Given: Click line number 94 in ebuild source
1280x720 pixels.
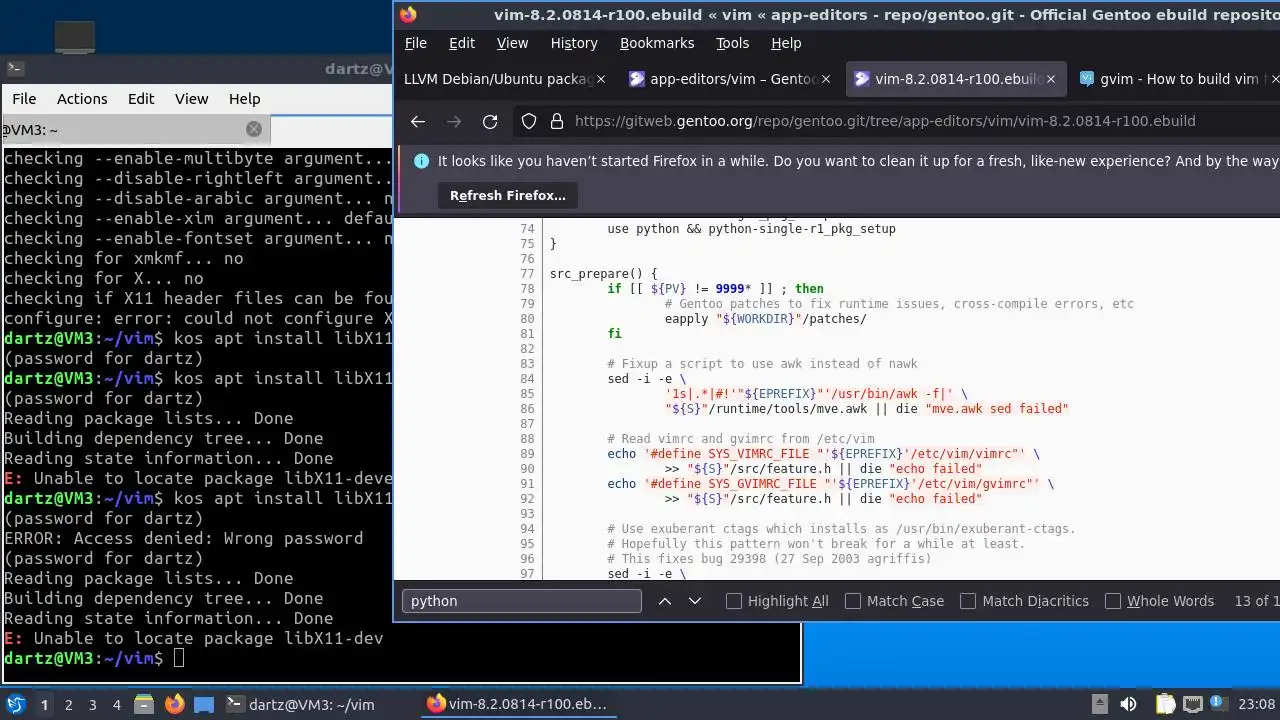Looking at the screenshot, I should coord(527,529).
